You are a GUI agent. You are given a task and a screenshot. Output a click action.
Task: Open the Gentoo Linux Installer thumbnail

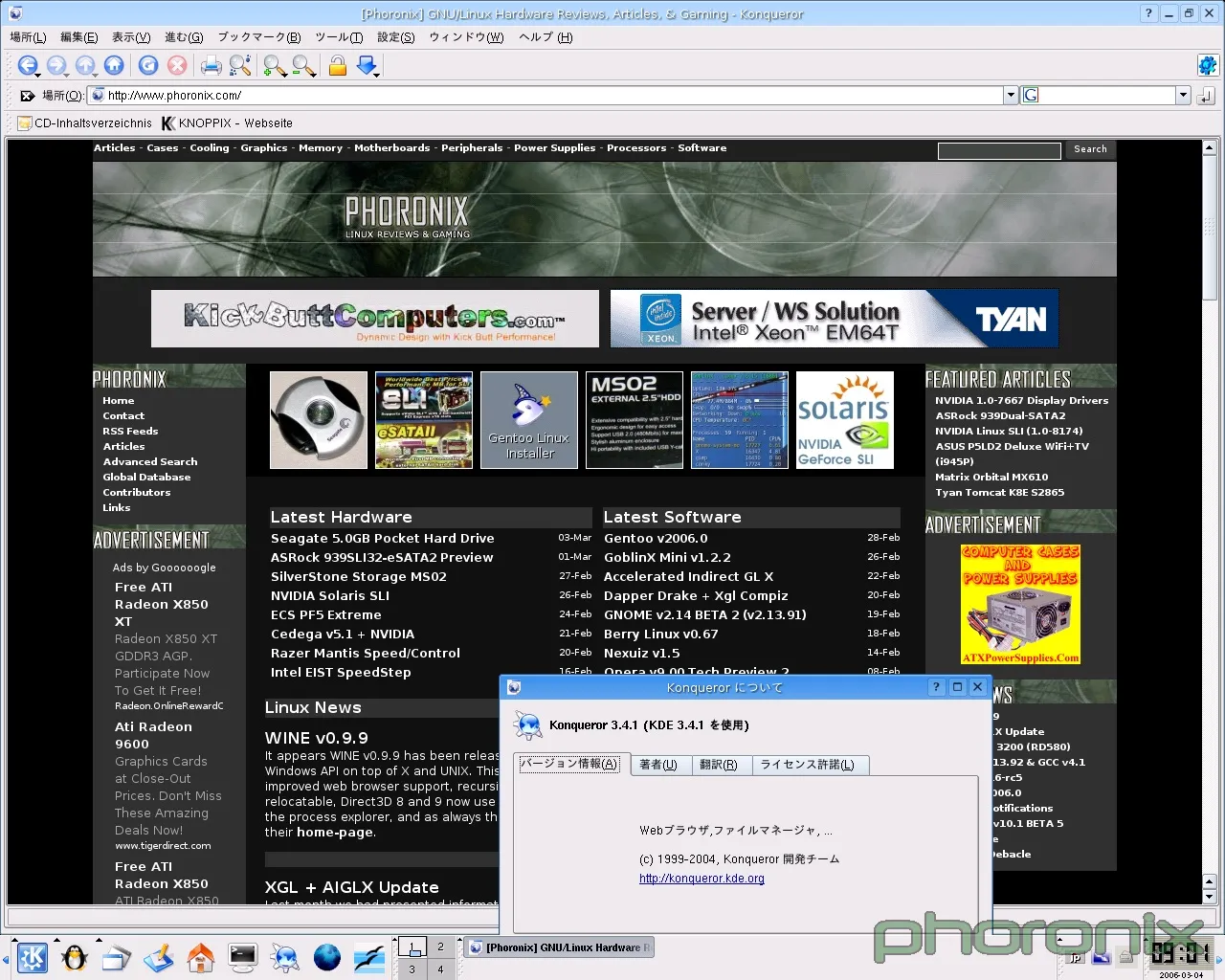[x=529, y=420]
